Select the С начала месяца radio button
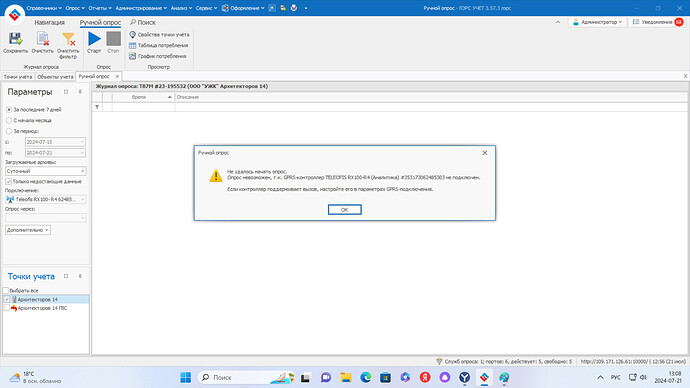Image resolution: width=690 pixels, height=388 pixels. pyautogui.click(x=9, y=120)
